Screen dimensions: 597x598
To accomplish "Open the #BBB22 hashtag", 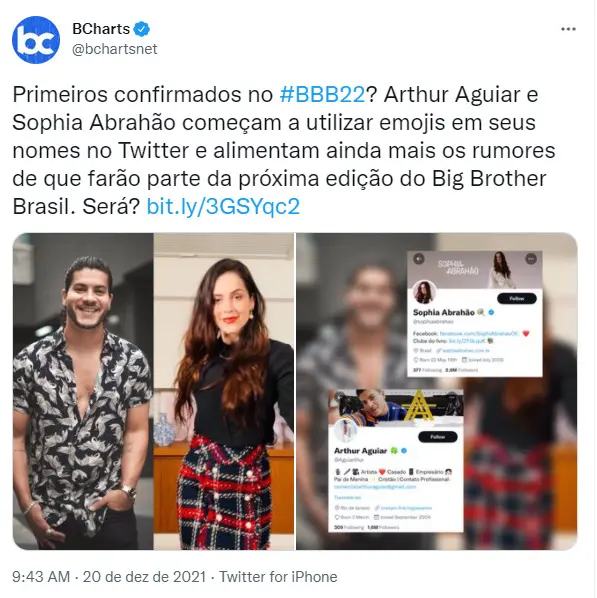I will (x=322, y=94).
